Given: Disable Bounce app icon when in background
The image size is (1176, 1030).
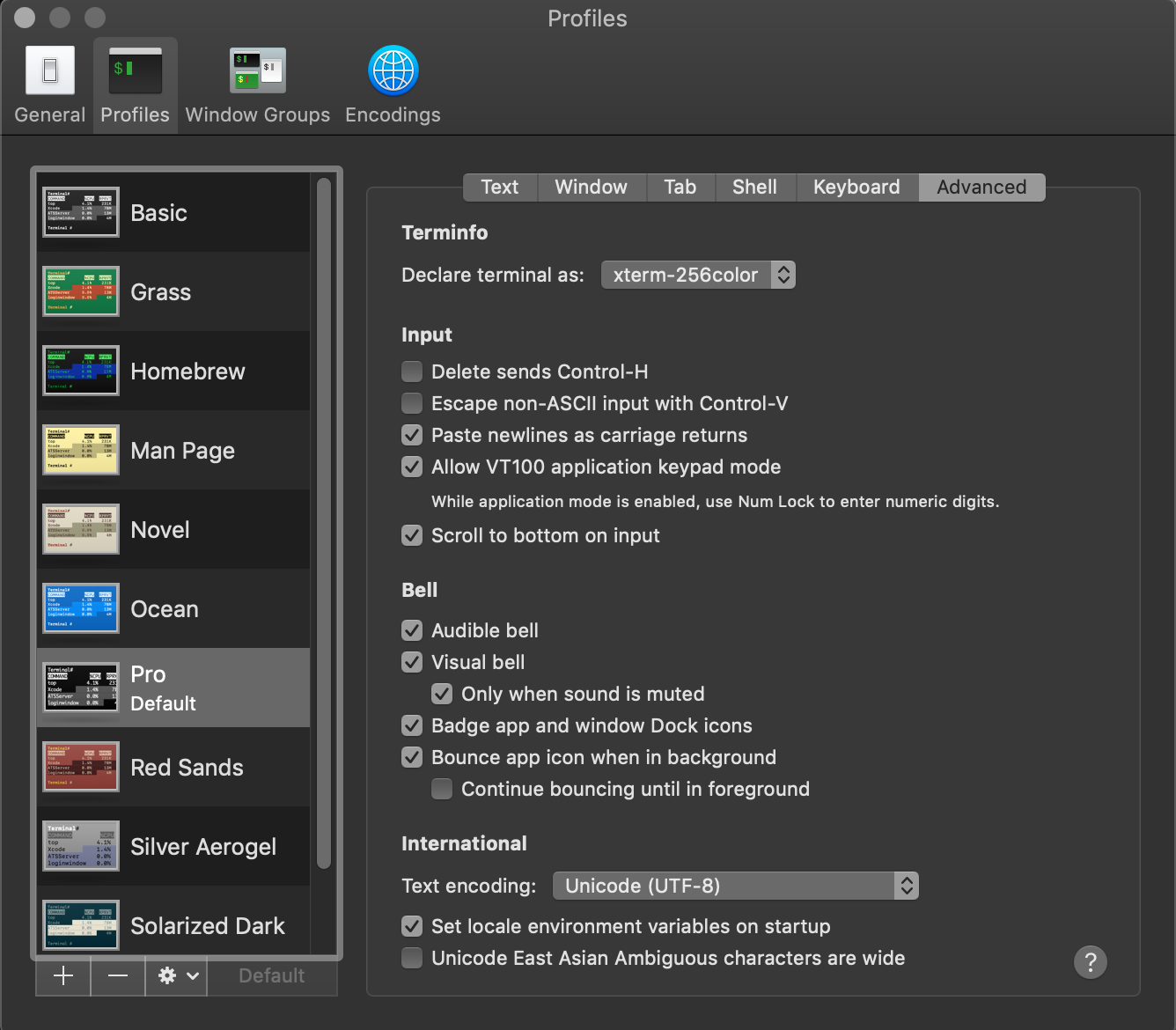Looking at the screenshot, I should (412, 757).
